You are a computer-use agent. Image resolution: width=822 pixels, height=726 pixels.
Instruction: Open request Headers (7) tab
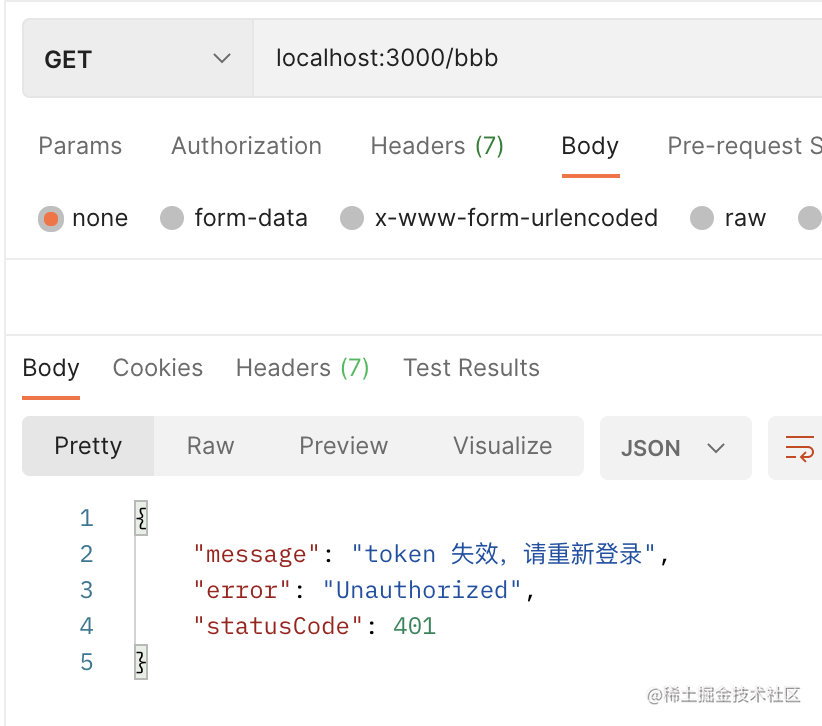click(x=437, y=146)
